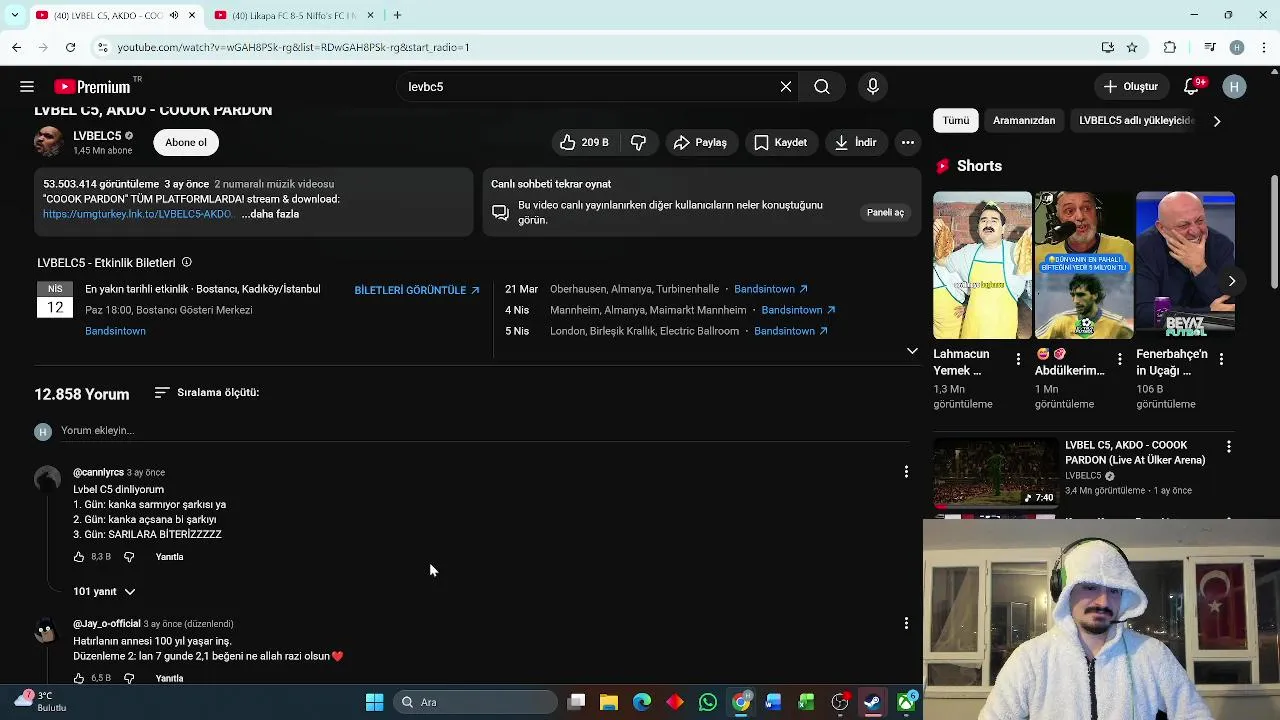Bookmark this page with star icon
This screenshot has height=720, width=1280.
click(1132, 47)
